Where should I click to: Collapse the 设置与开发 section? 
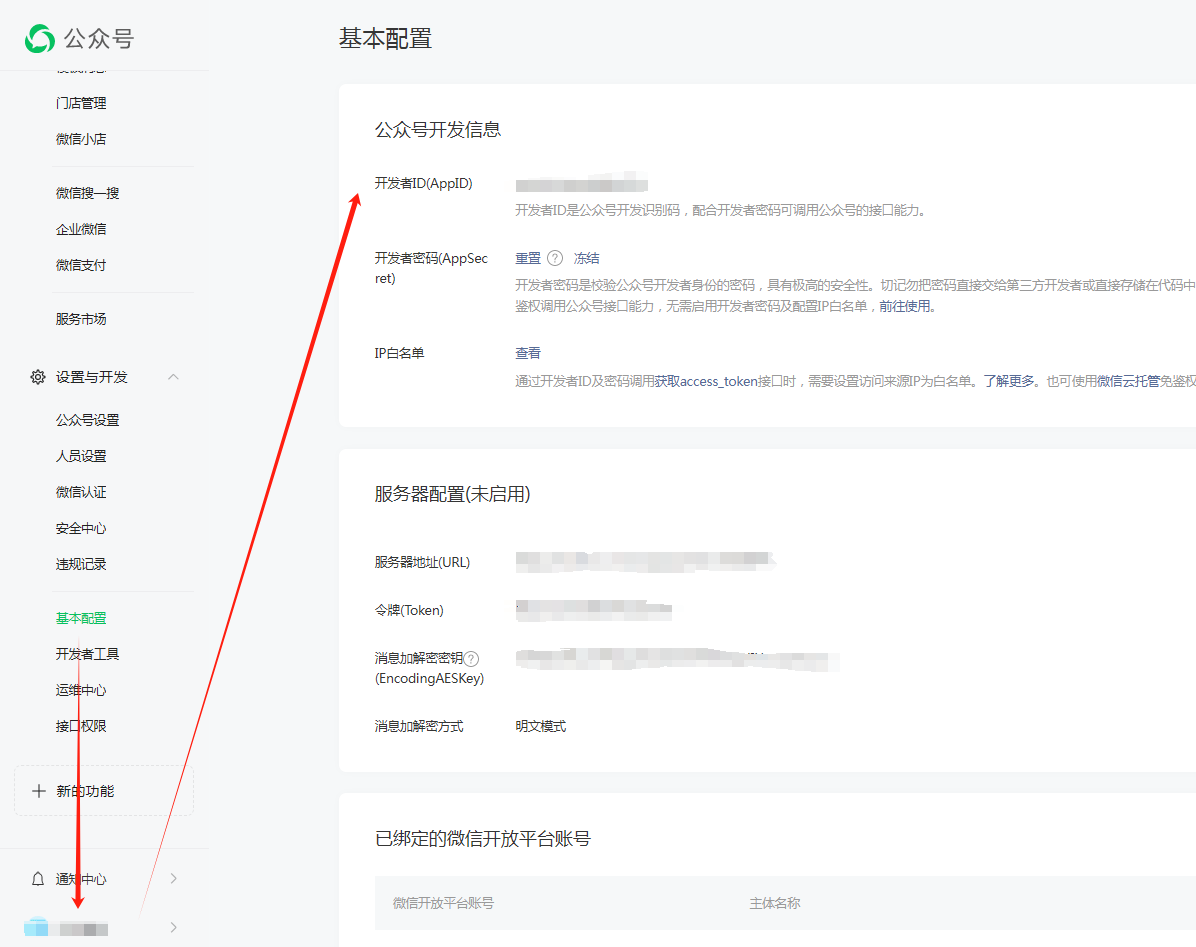(x=173, y=377)
